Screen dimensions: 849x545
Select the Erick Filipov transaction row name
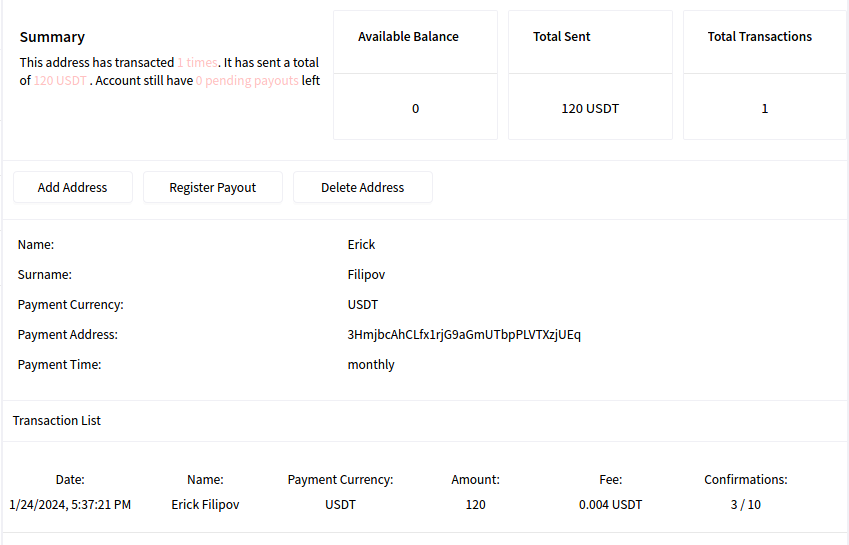tap(205, 505)
